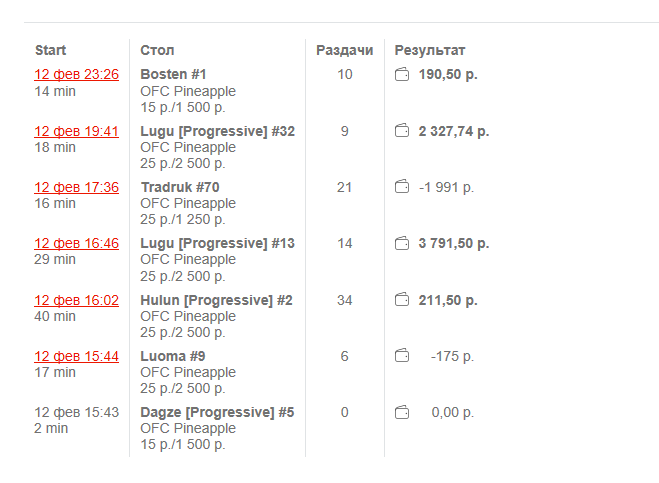
Task: Open the hand history icon for Lugu #32
Action: (x=402, y=131)
